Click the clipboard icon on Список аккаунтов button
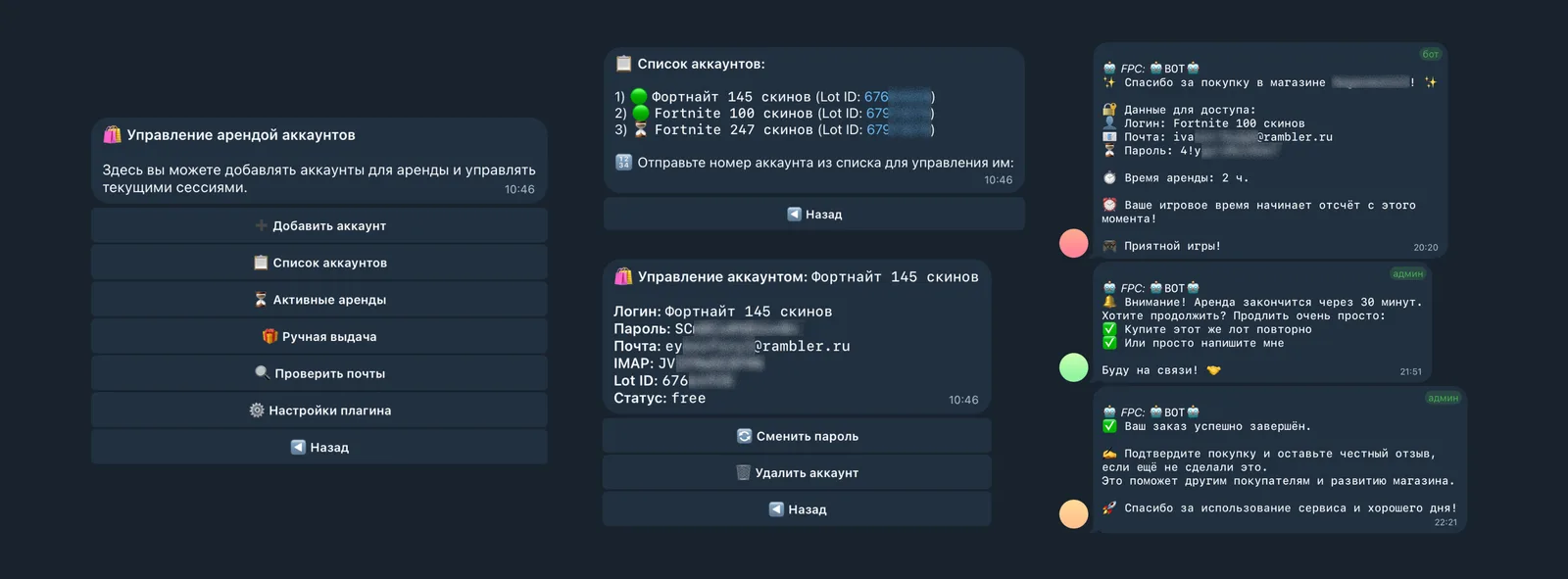Screen dimensions: 1568x579 tap(261, 263)
